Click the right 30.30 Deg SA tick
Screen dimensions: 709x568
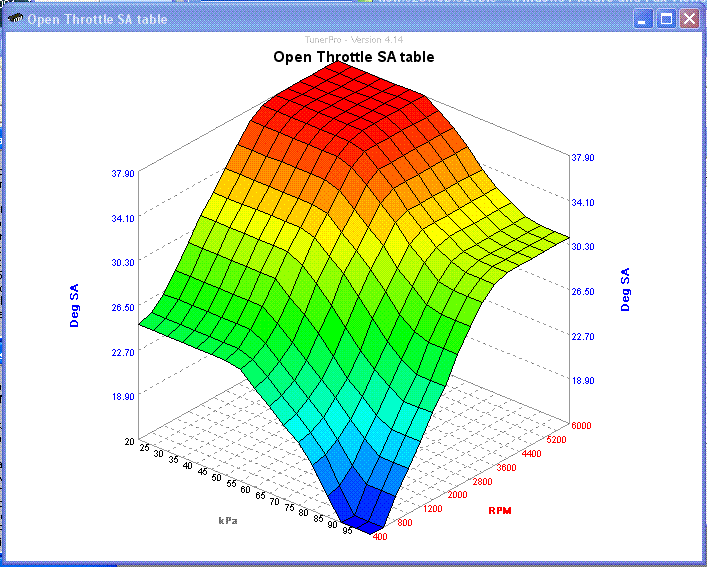[x=583, y=246]
